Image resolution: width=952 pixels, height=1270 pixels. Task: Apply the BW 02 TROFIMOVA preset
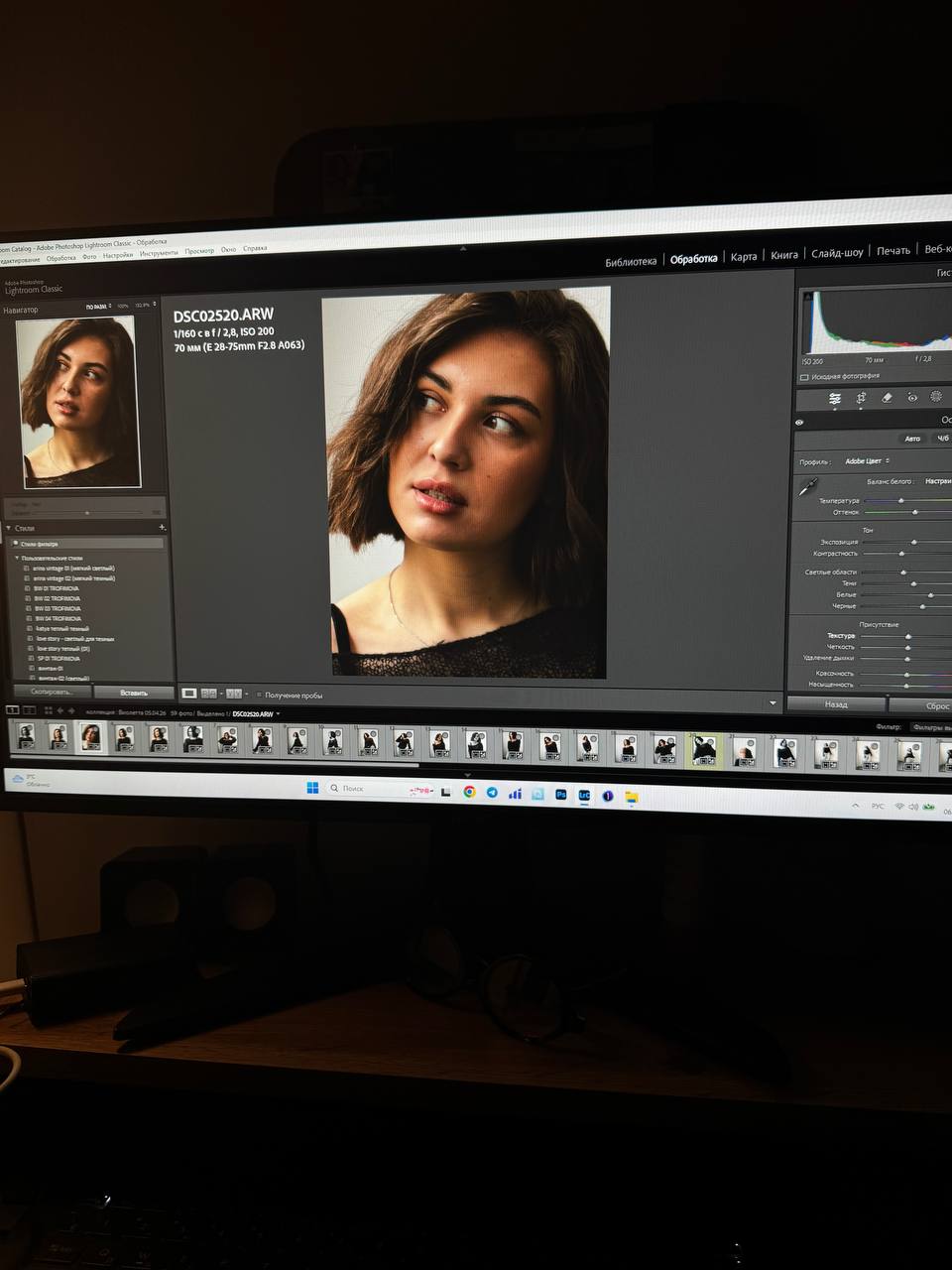click(57, 598)
